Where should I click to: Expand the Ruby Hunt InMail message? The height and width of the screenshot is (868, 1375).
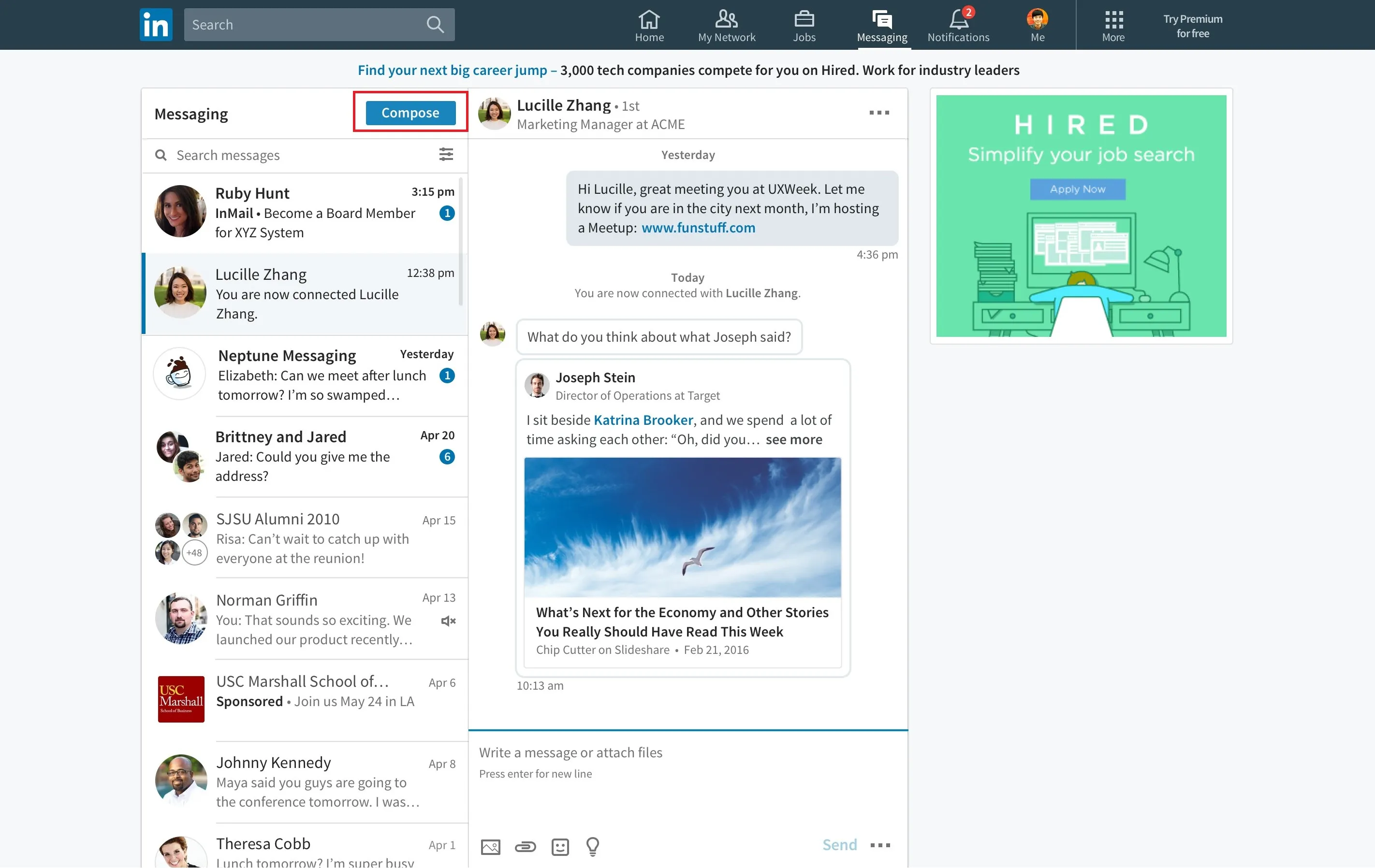pyautogui.click(x=305, y=211)
